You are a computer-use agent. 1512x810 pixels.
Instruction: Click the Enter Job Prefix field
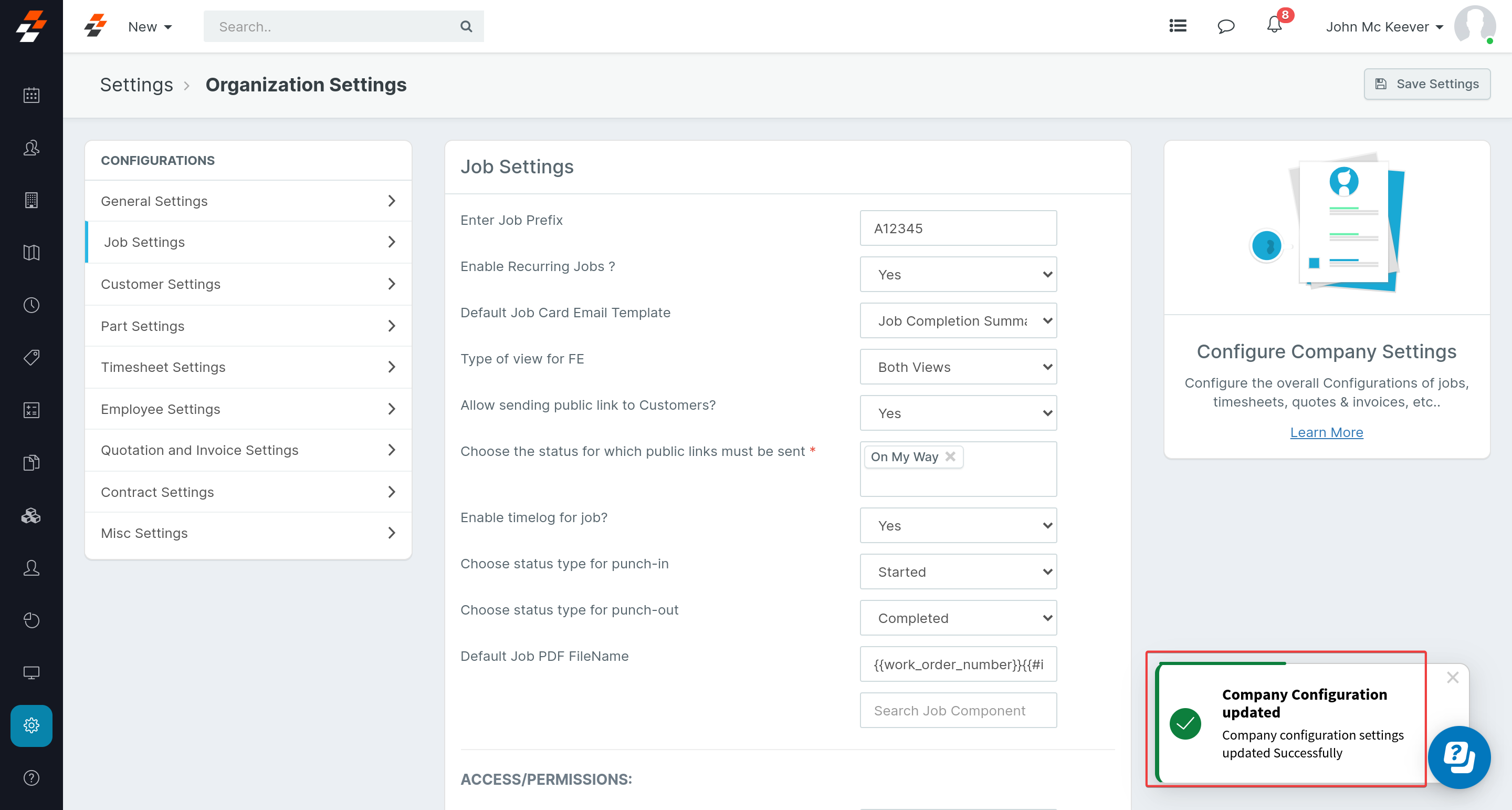tap(958, 229)
